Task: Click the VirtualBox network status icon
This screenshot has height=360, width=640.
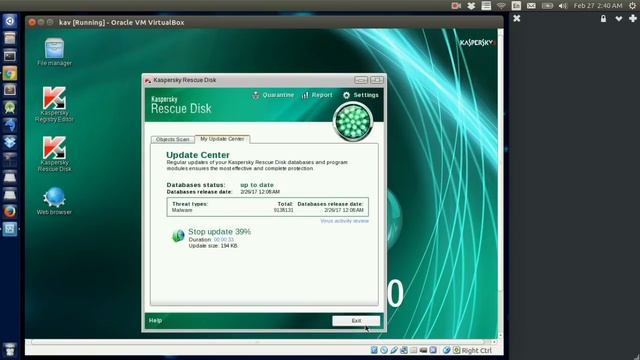Action: 404,350
